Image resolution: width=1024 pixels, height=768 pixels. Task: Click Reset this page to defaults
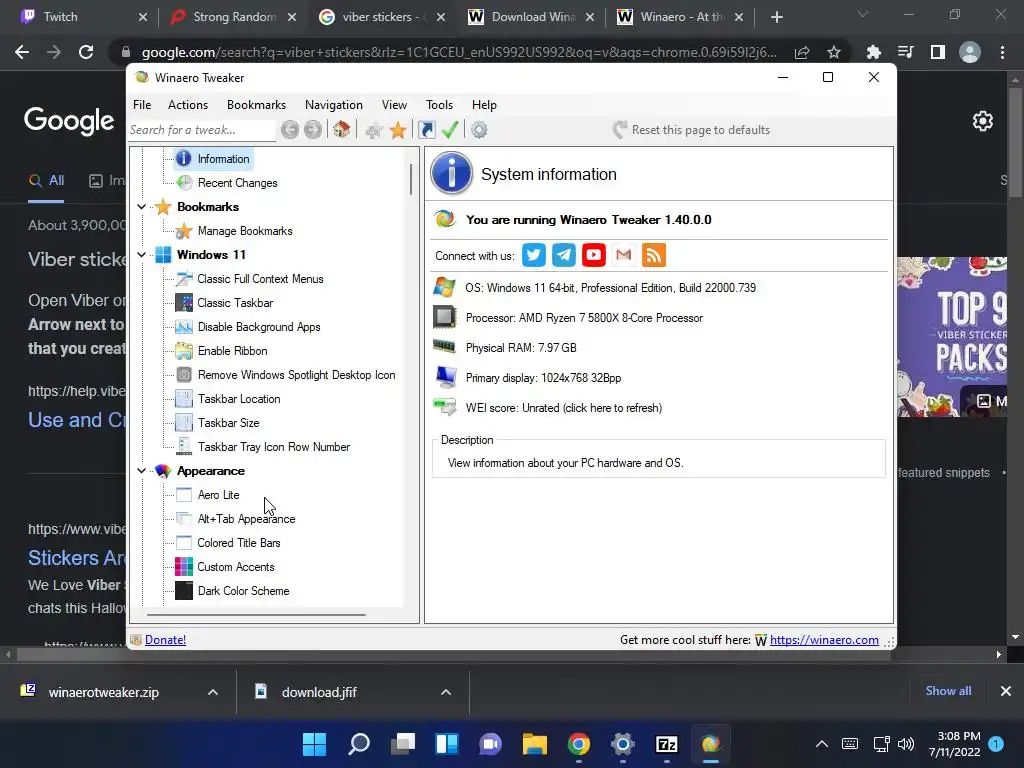click(692, 130)
